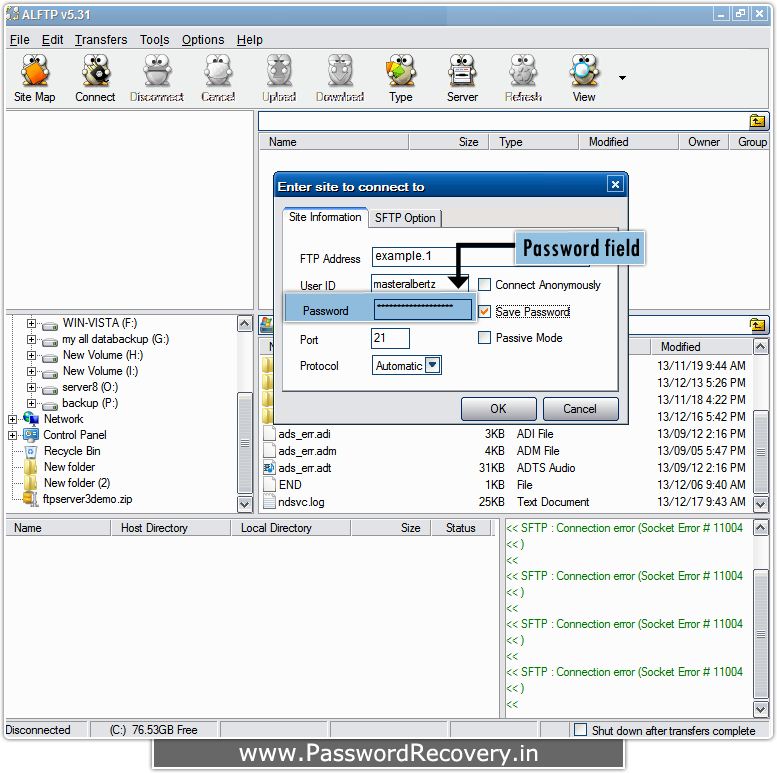Select the ndsvc.log file icon
777x773 pixels.
click(269, 501)
